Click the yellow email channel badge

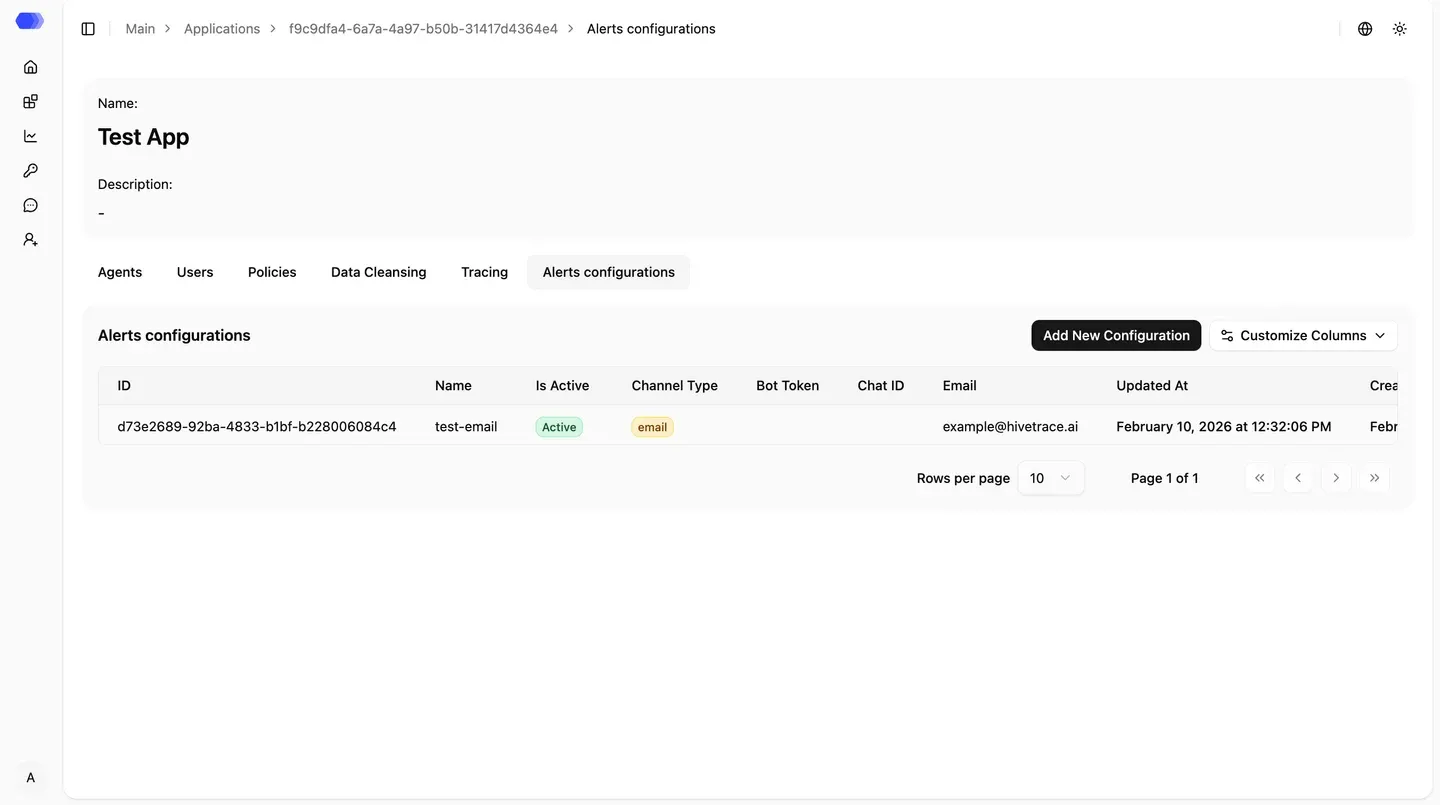click(653, 427)
